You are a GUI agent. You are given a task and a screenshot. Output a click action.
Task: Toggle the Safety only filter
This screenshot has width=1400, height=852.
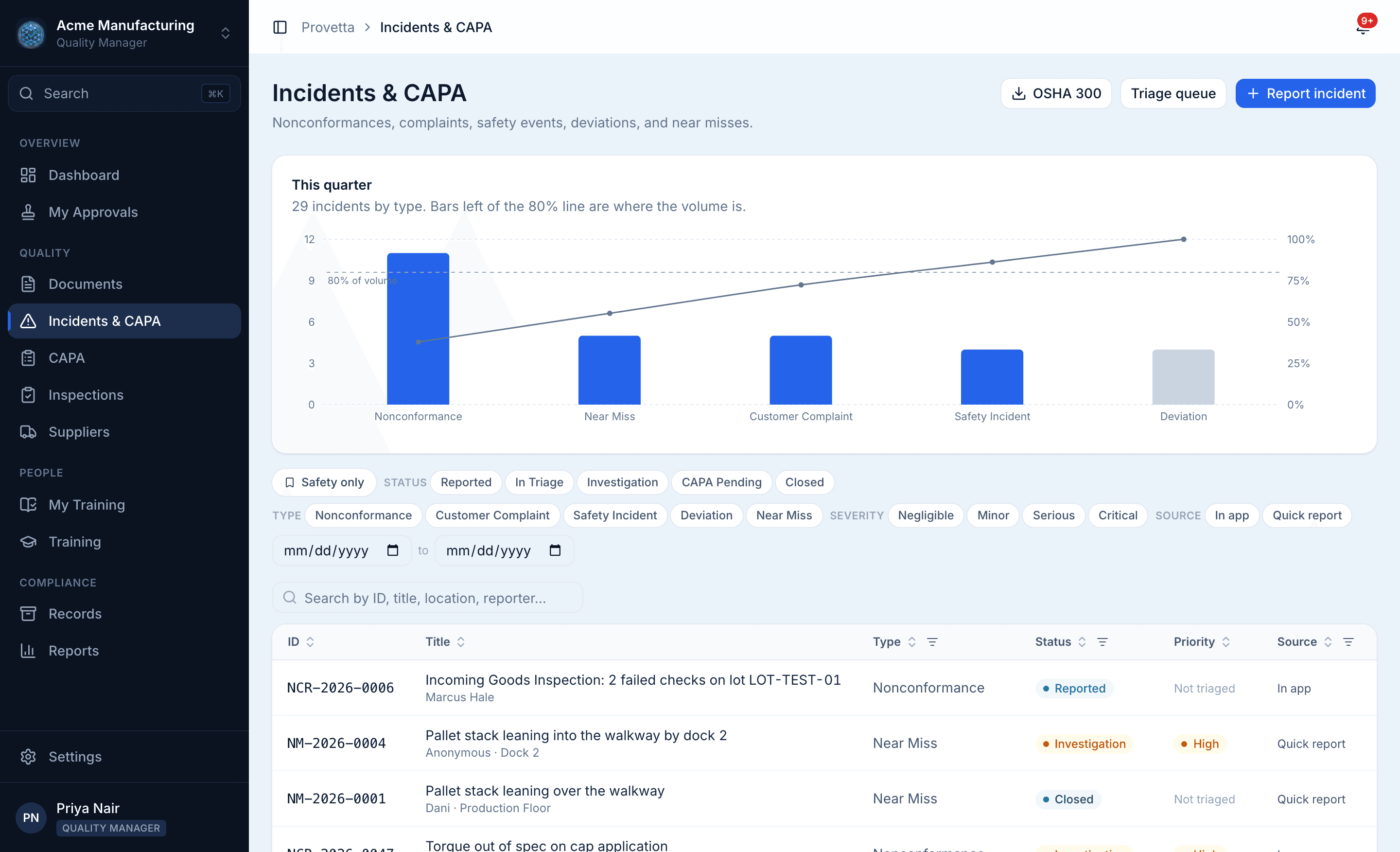(324, 482)
